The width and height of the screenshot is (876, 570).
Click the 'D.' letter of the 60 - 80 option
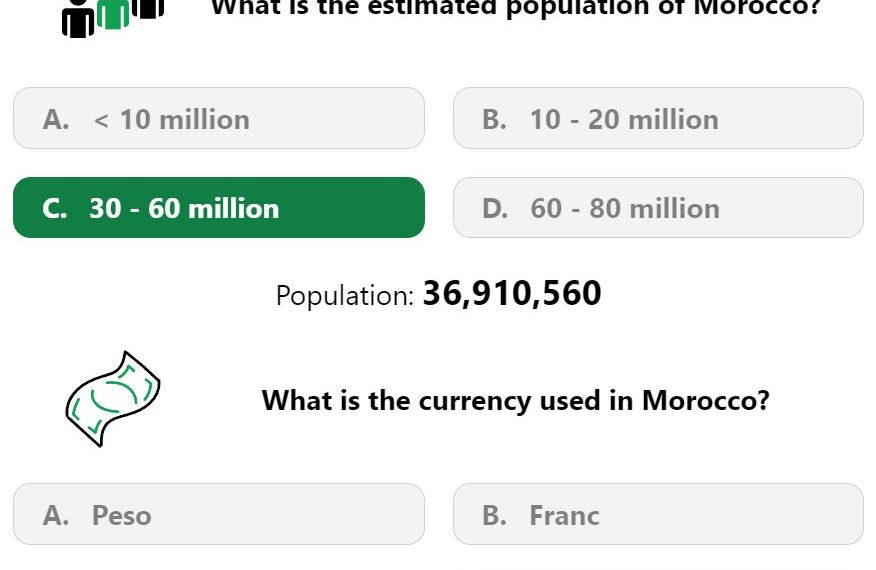pos(495,208)
